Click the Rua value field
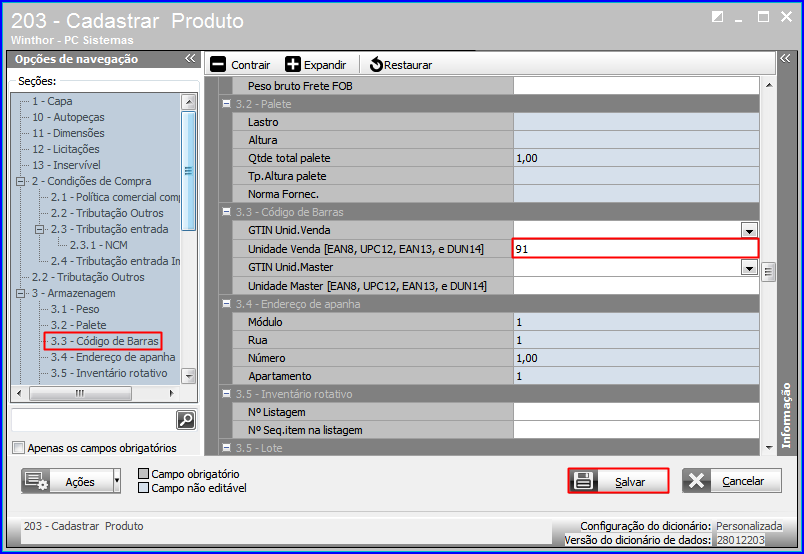This screenshot has width=804, height=554. coord(636,340)
